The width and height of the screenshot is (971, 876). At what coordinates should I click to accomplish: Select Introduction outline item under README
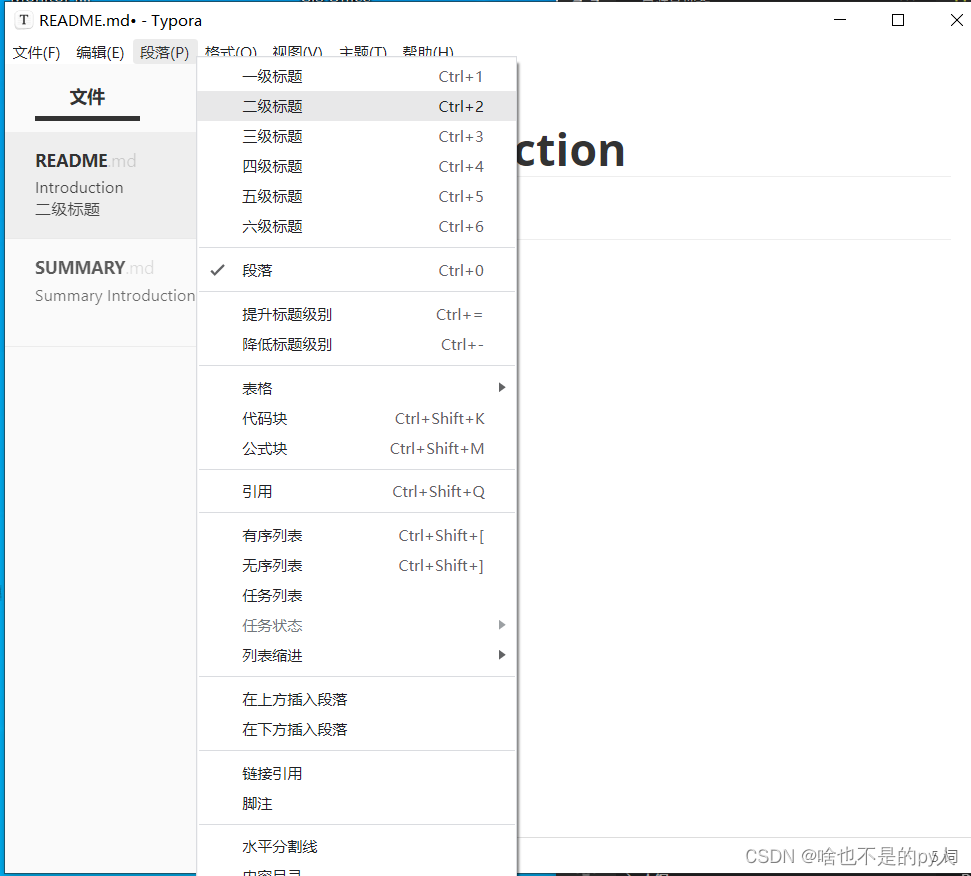(x=79, y=187)
